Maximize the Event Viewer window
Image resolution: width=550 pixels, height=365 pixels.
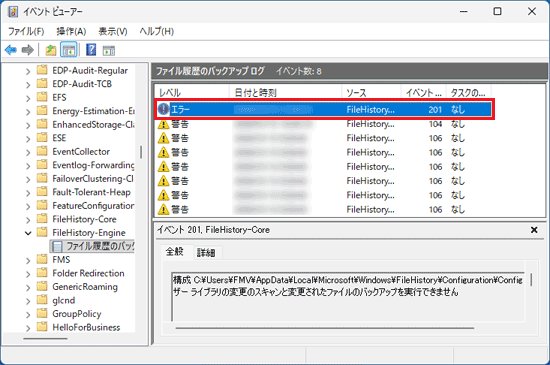[497, 12]
